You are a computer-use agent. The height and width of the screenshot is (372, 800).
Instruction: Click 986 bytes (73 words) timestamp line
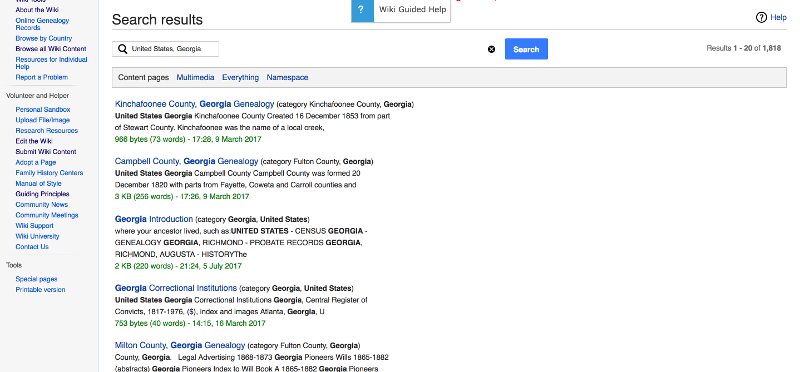click(188, 139)
